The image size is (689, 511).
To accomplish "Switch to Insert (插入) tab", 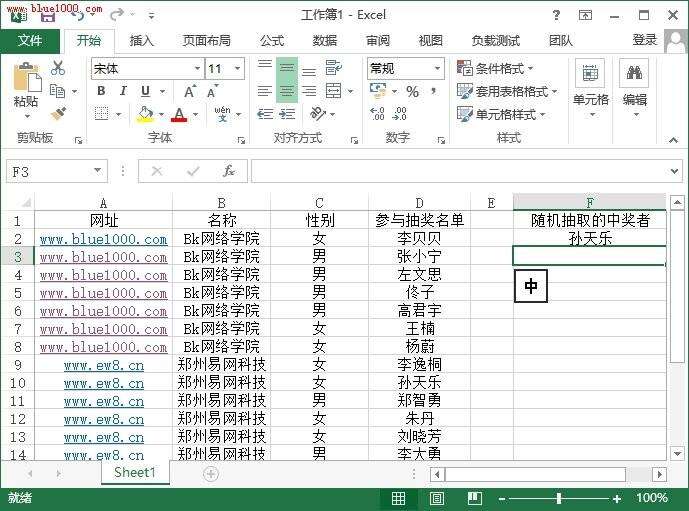I will (x=141, y=41).
